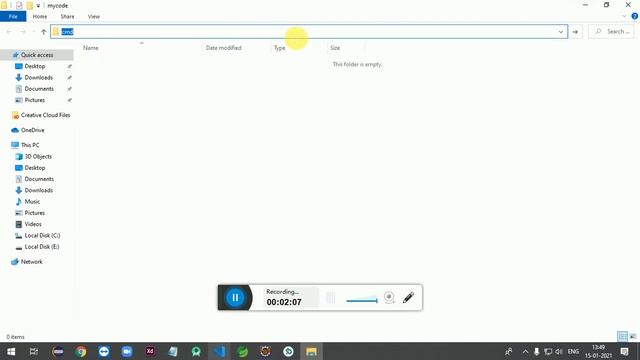This screenshot has width=640, height=360.
Task: Toggle the webcam in recorder toolbar
Action: point(389,297)
